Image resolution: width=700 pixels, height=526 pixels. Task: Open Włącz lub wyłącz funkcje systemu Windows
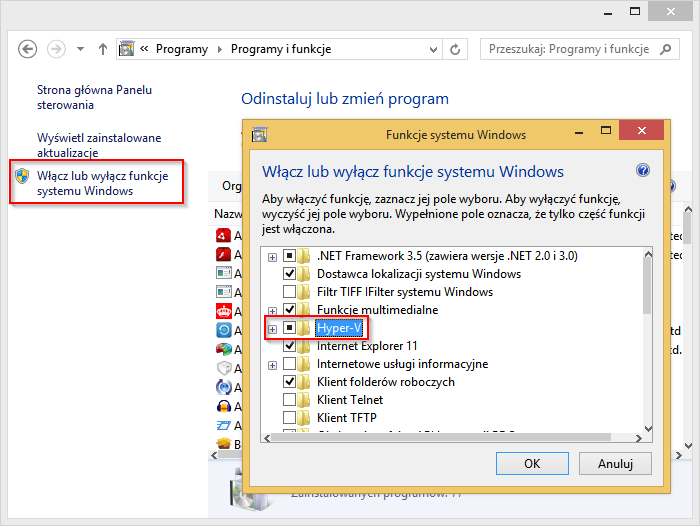click(102, 183)
